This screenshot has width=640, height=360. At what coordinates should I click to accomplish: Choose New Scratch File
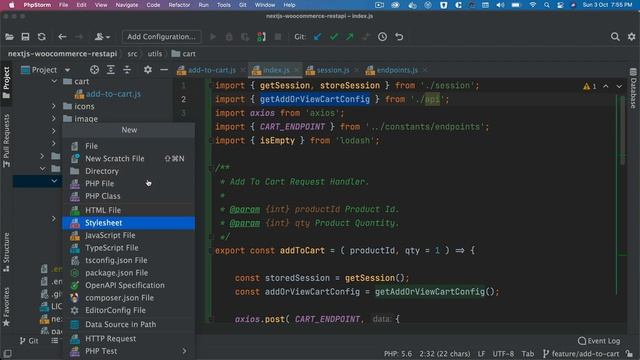pos(129,158)
